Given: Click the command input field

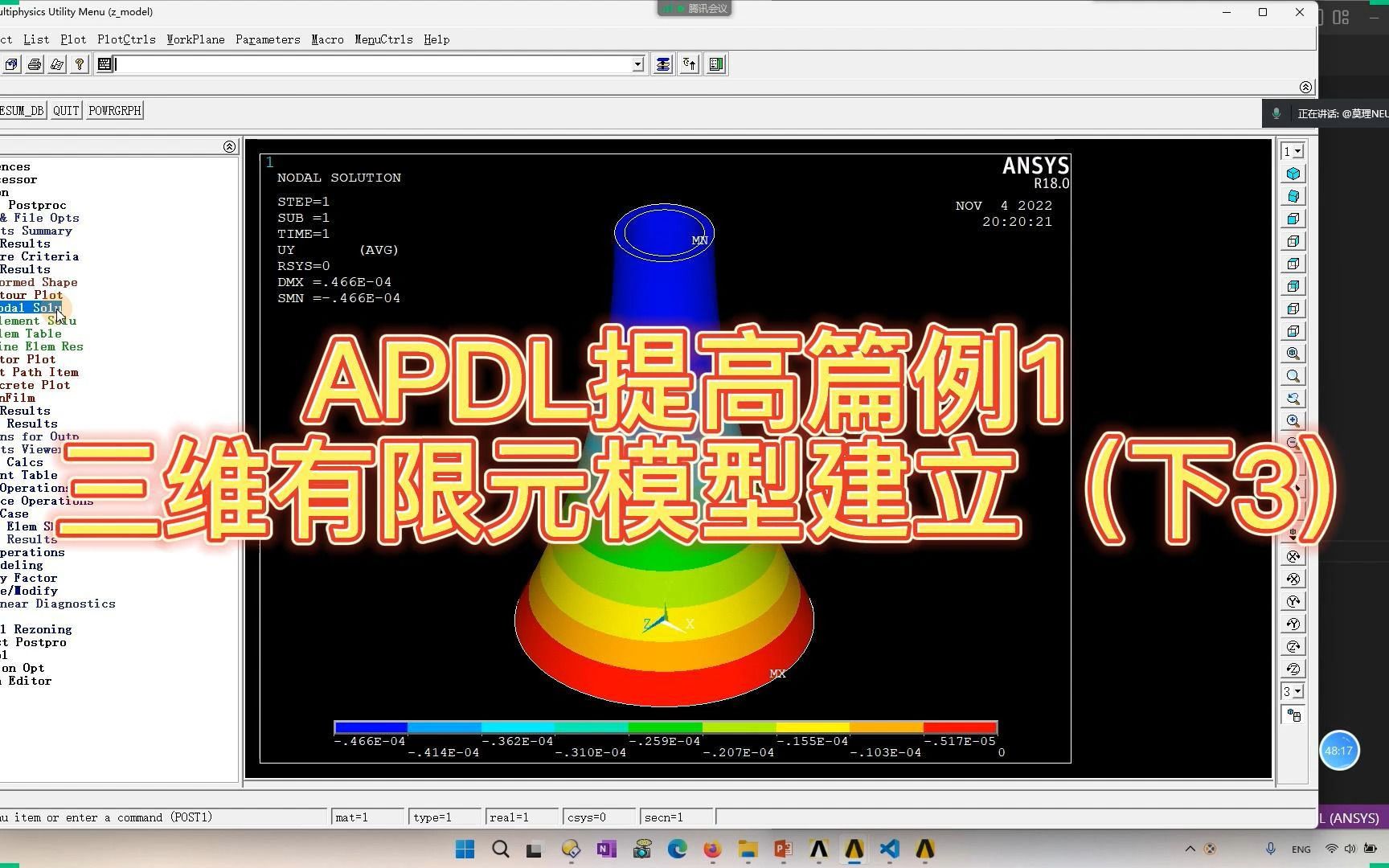Looking at the screenshot, I should [x=374, y=64].
